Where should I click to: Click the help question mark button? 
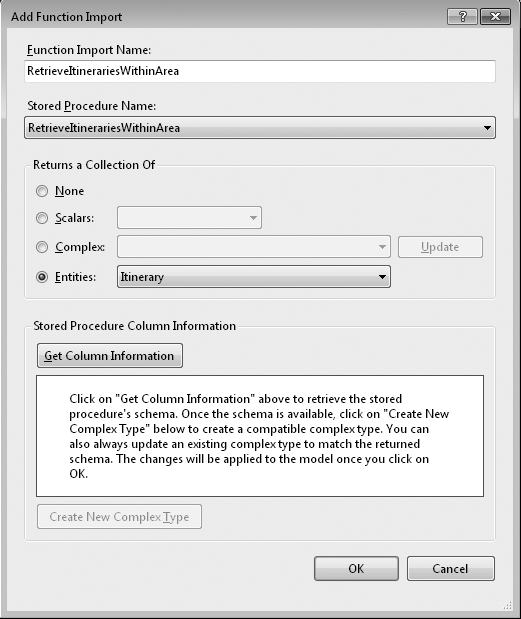point(462,17)
